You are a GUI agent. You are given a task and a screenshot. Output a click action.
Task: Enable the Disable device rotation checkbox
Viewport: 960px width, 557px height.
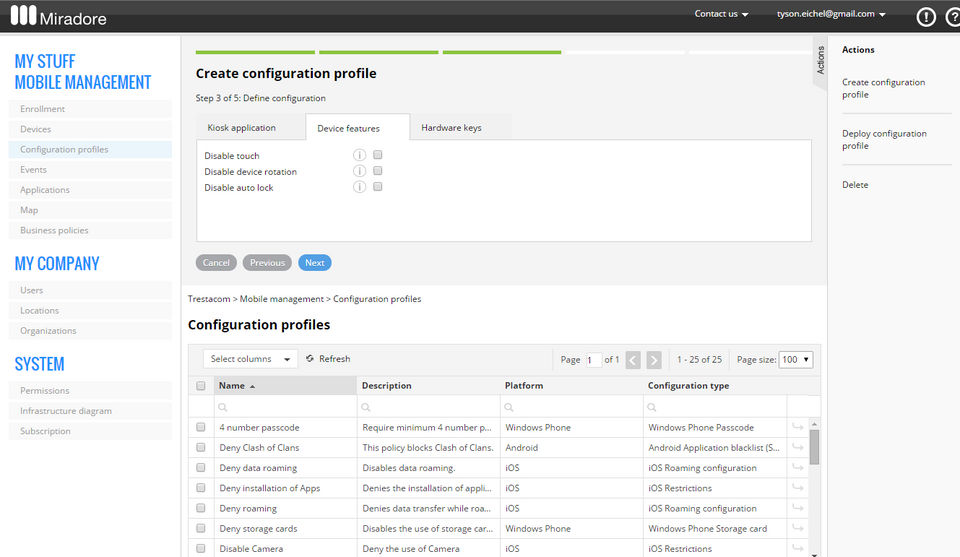point(378,171)
